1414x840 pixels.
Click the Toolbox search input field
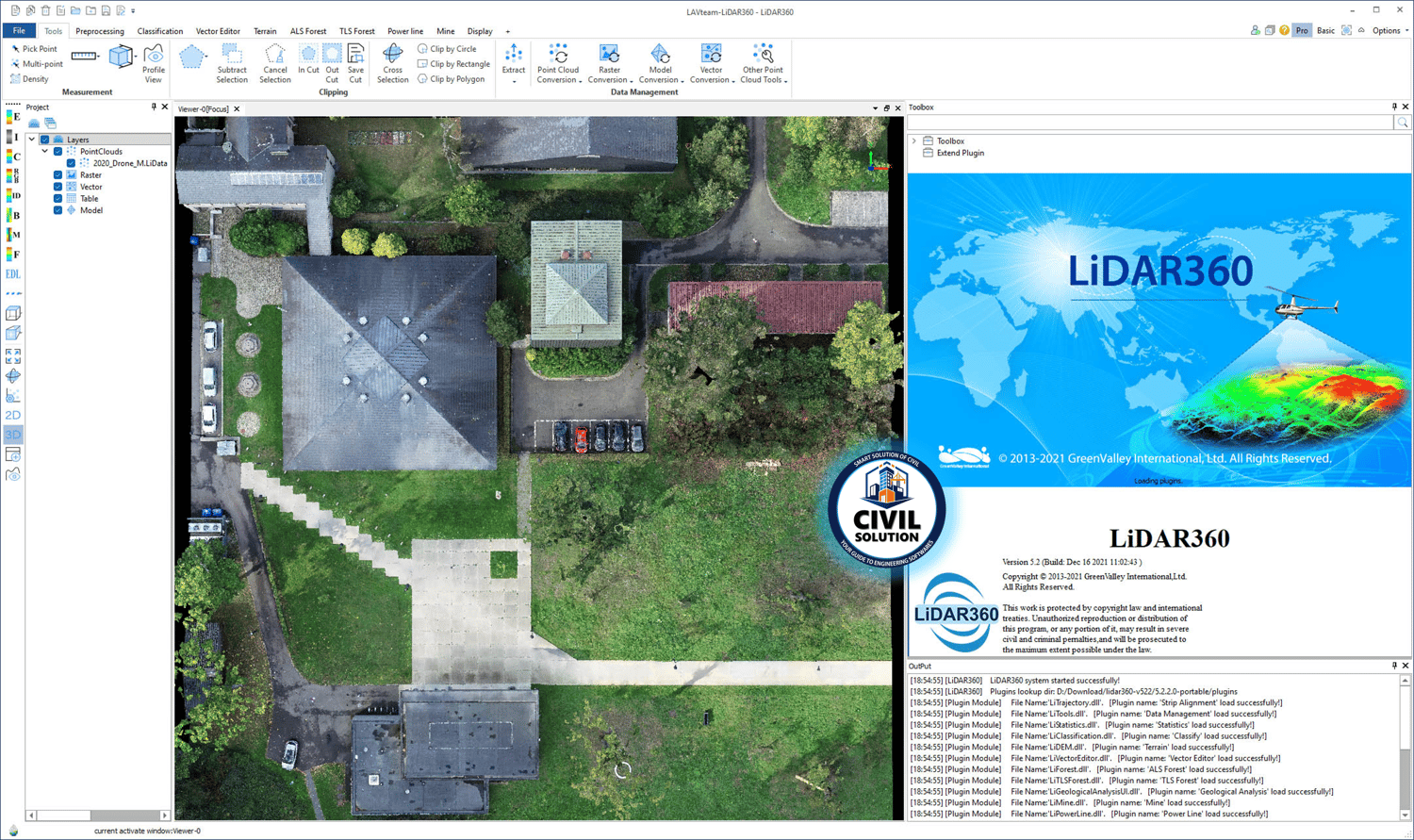coord(1151,123)
